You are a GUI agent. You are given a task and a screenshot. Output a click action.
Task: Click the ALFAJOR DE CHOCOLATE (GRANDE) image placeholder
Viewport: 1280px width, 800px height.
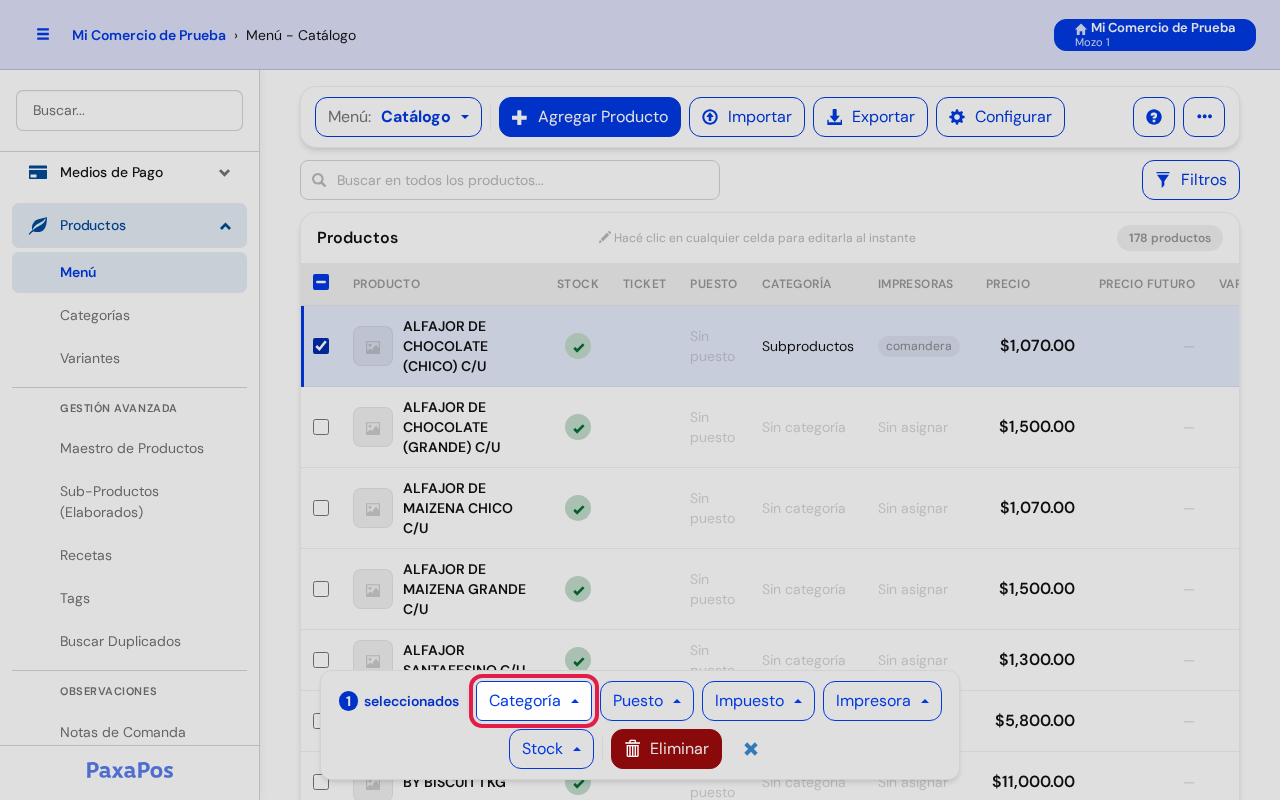point(373,427)
